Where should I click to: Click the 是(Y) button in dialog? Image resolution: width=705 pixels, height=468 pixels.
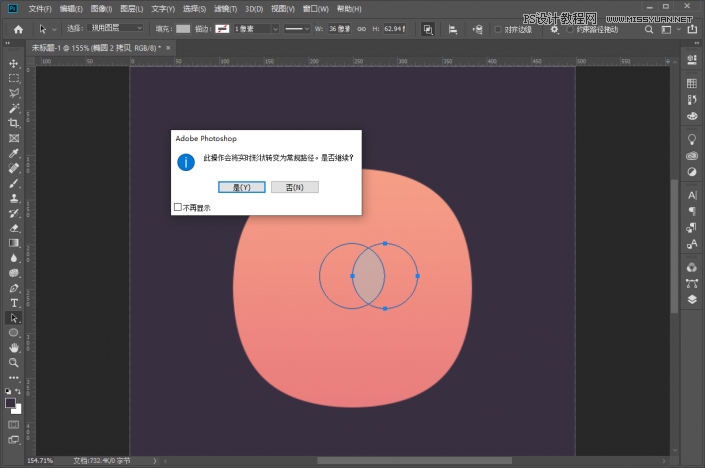point(241,187)
